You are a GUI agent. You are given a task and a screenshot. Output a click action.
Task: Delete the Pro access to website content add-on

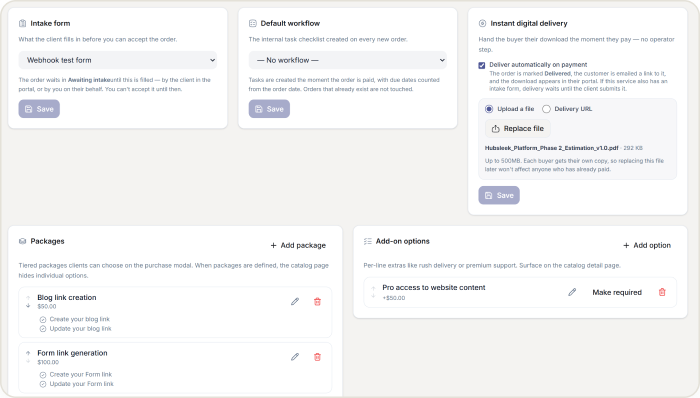tap(662, 292)
